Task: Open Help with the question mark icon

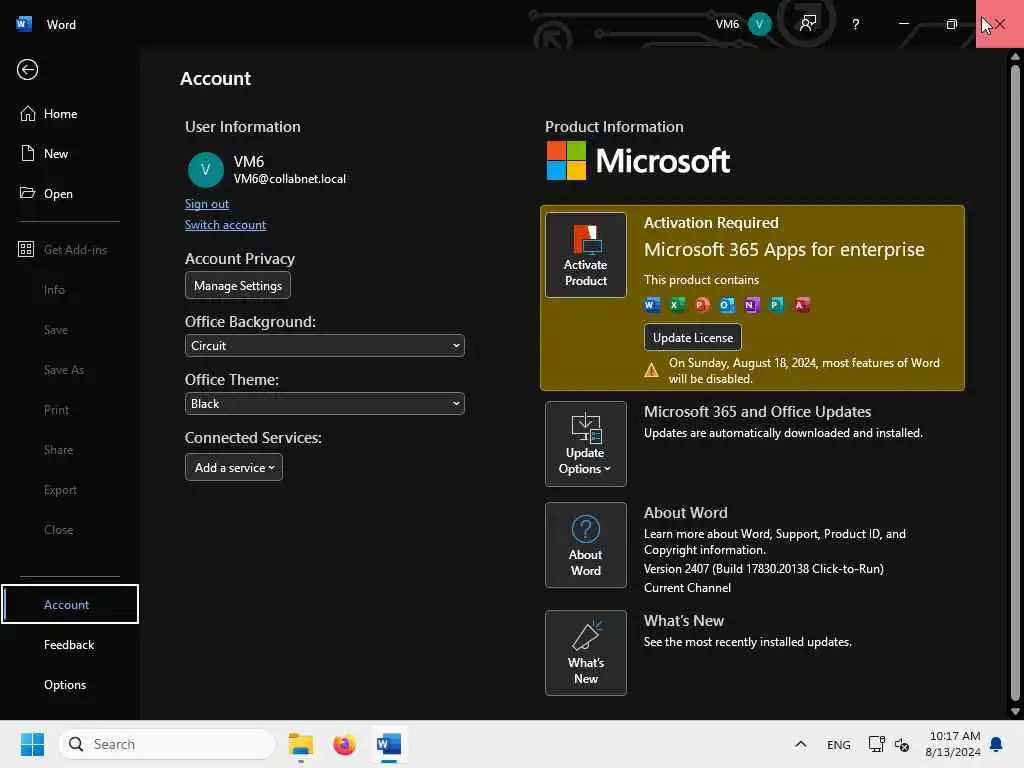Action: tap(856, 24)
